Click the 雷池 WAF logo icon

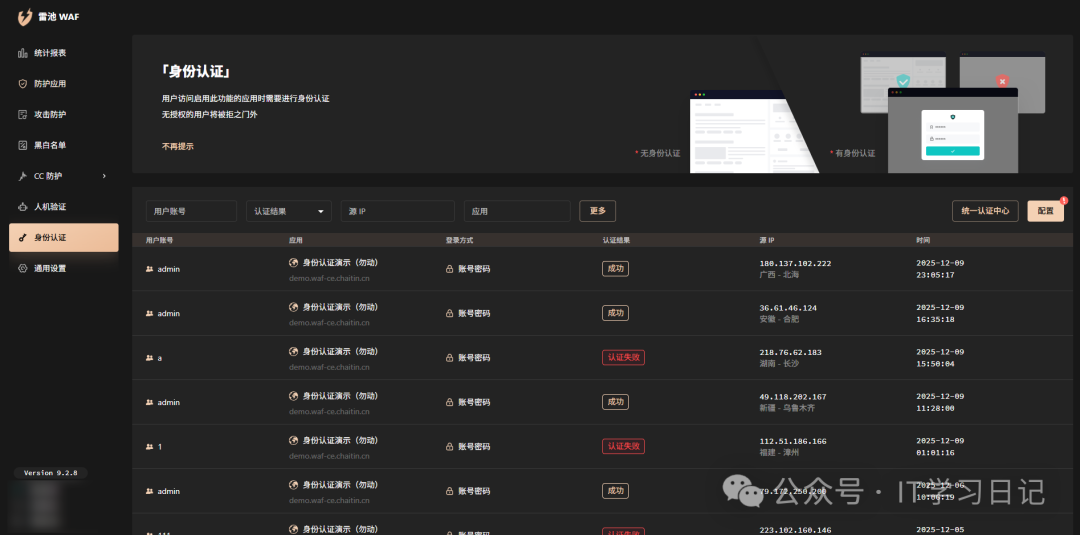25,18
